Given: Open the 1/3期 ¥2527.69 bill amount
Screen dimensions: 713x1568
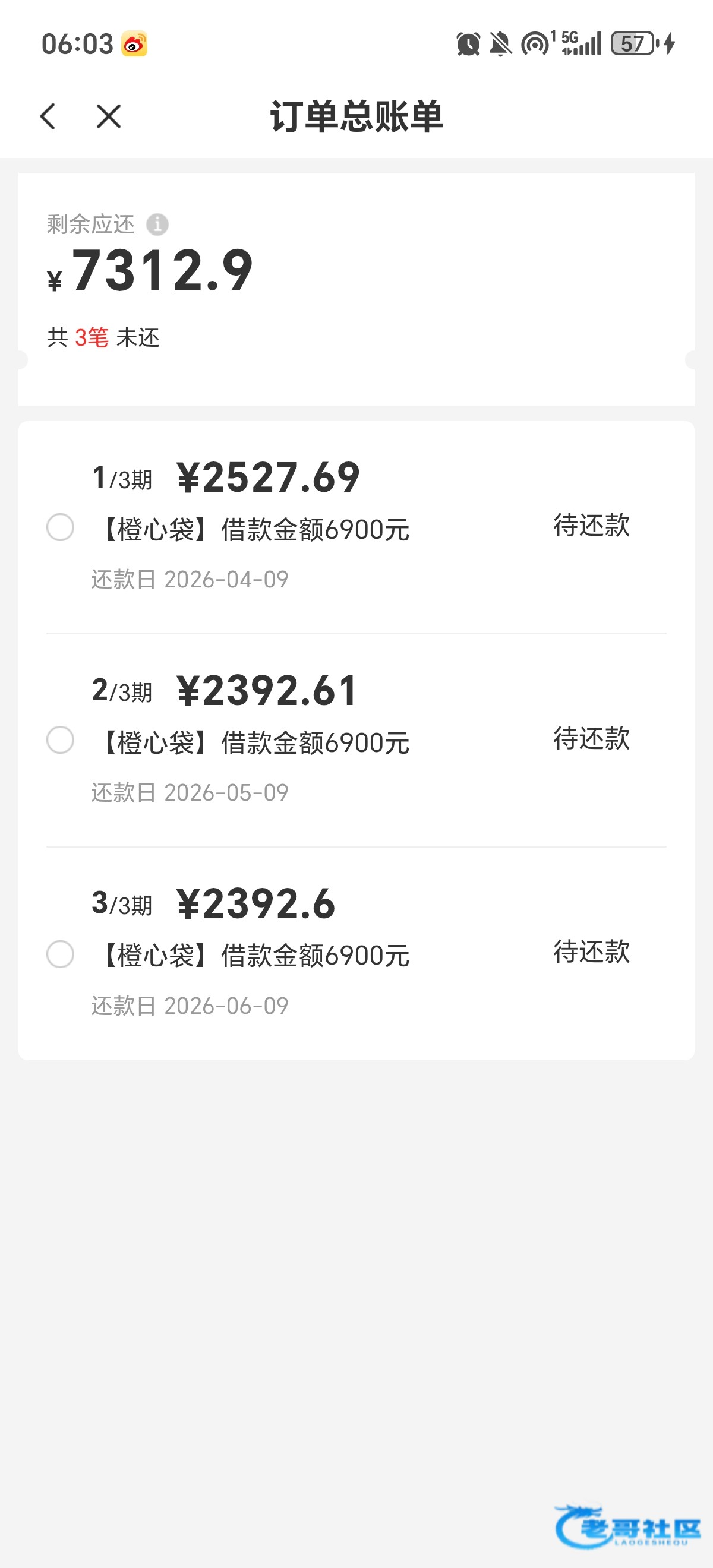Looking at the screenshot, I should click(x=268, y=478).
